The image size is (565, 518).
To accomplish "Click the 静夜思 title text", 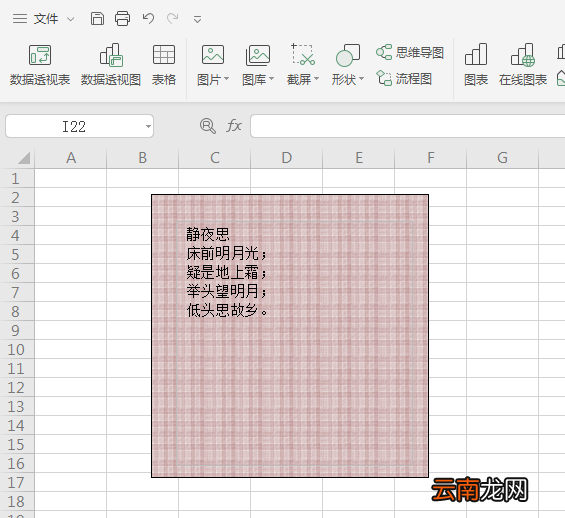I will (x=208, y=235).
